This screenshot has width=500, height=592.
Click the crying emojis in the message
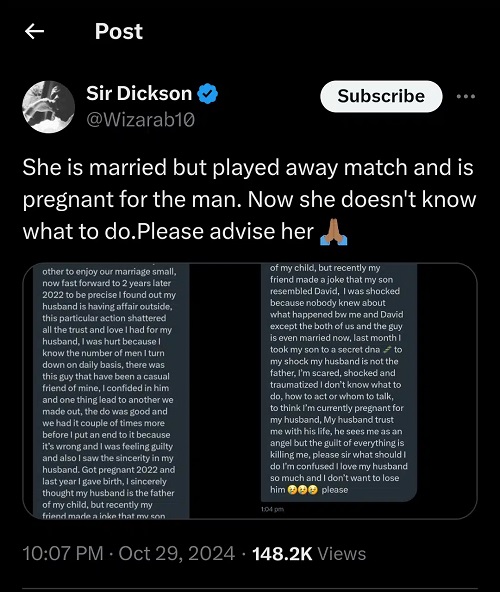pyautogui.click(x=302, y=490)
